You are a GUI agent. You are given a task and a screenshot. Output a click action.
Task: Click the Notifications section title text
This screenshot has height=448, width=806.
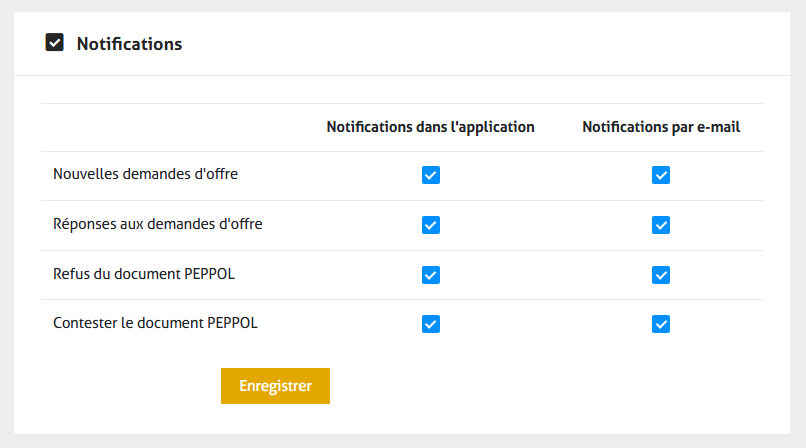point(129,44)
